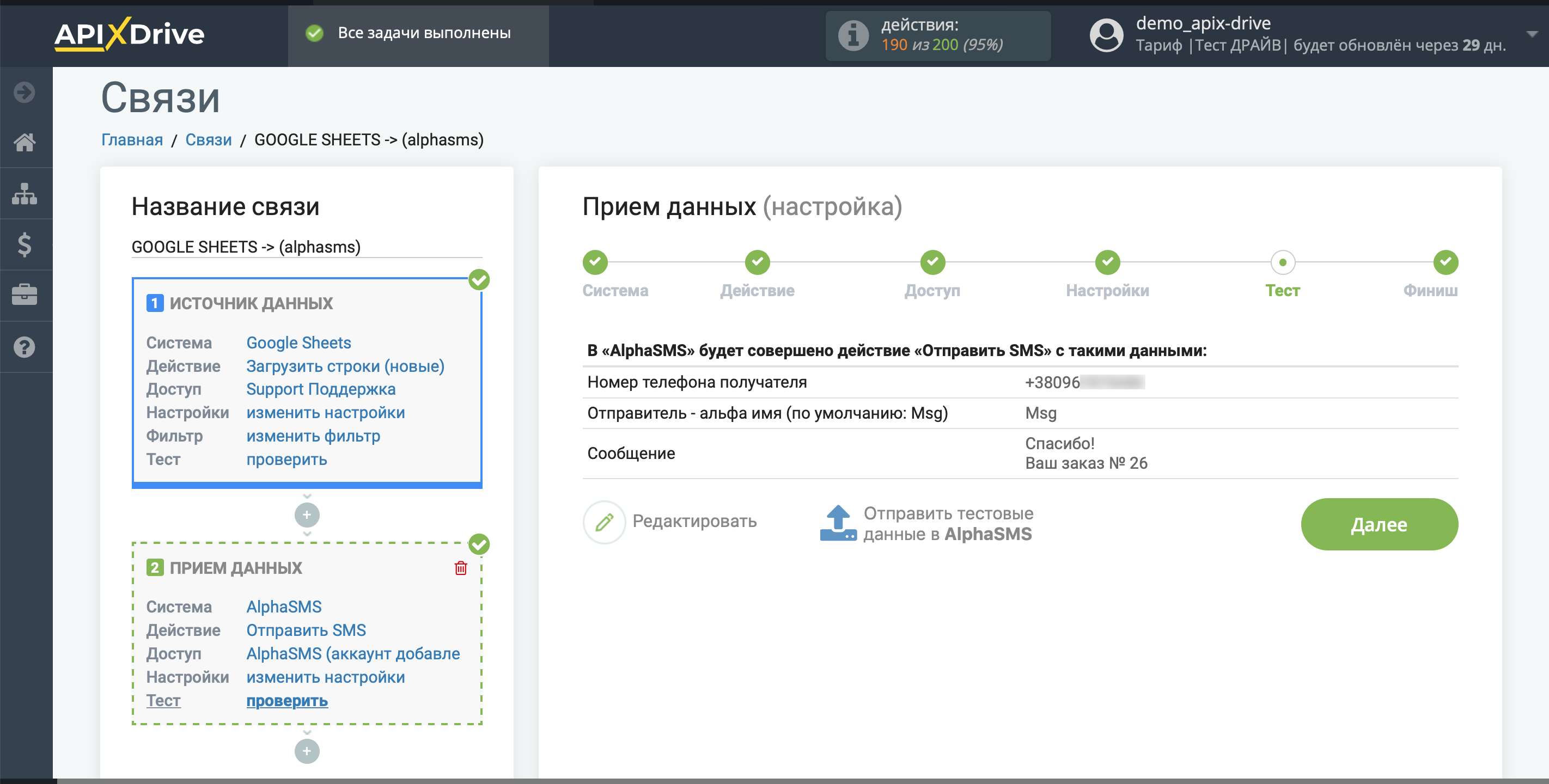
Task: Expand the plus button below source block
Action: point(307,515)
